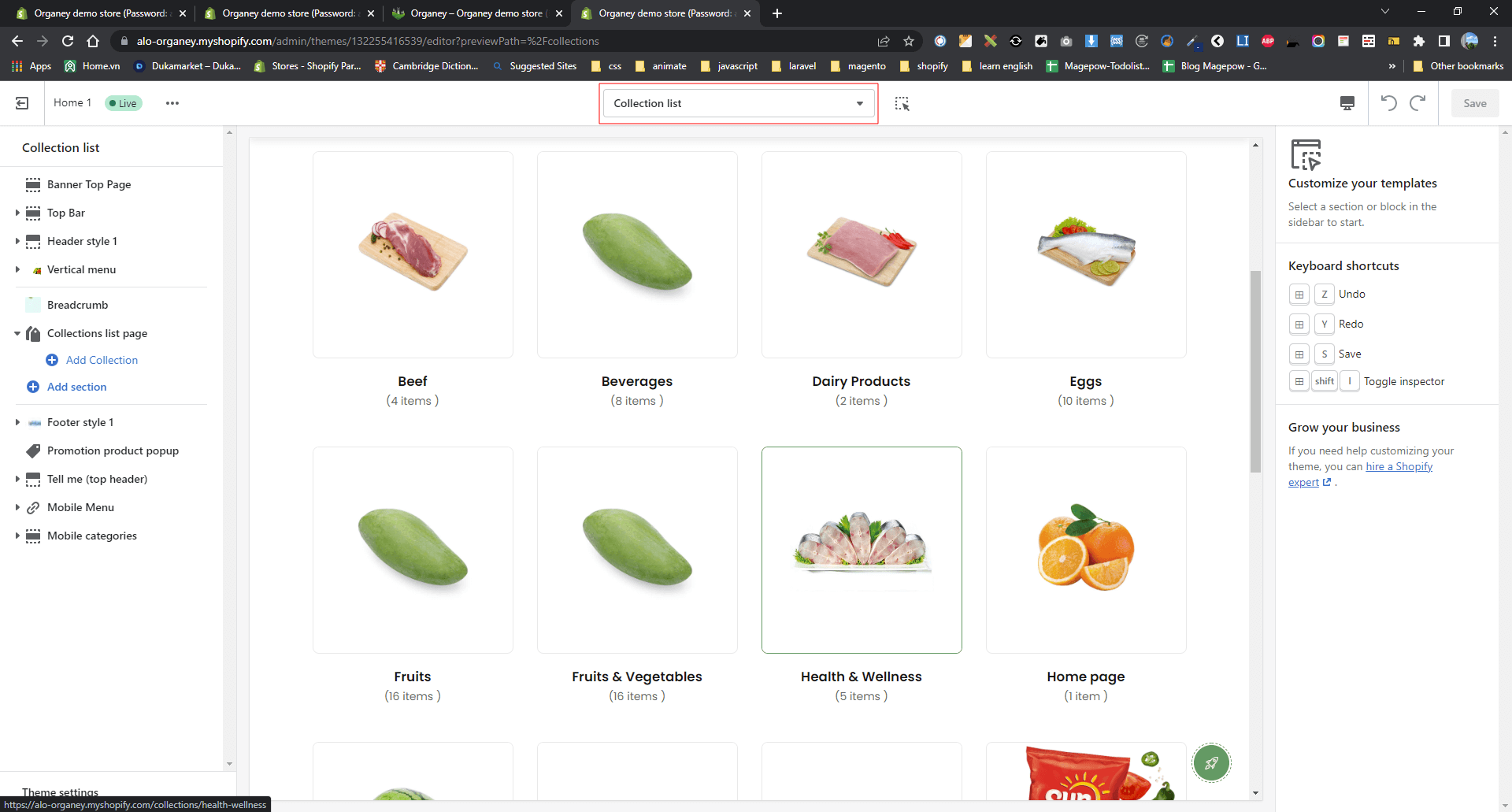Bookmark page with star icon
Screen dimensions: 1512x812
pos(909,41)
